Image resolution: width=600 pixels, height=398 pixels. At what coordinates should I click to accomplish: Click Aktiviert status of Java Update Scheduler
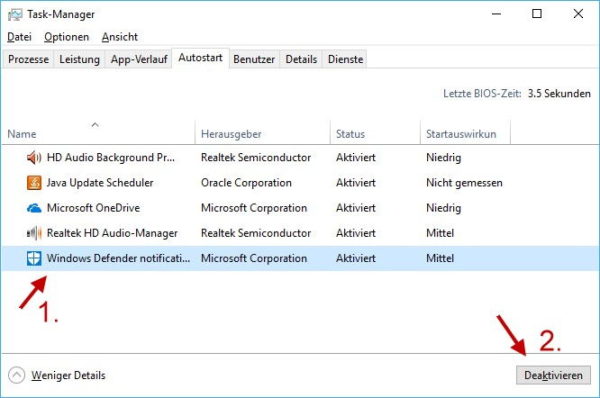pyautogui.click(x=356, y=183)
